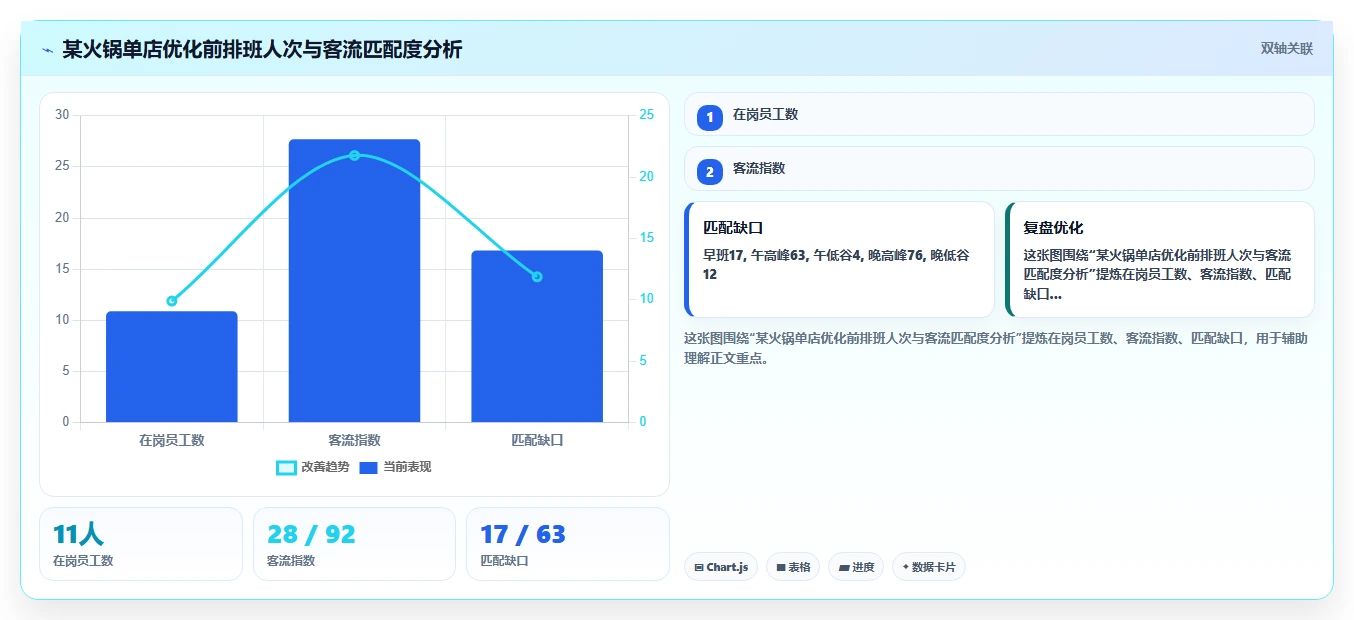Open the 匹配缺口 detail card
Screen dimensions: 1354x620
point(839,259)
